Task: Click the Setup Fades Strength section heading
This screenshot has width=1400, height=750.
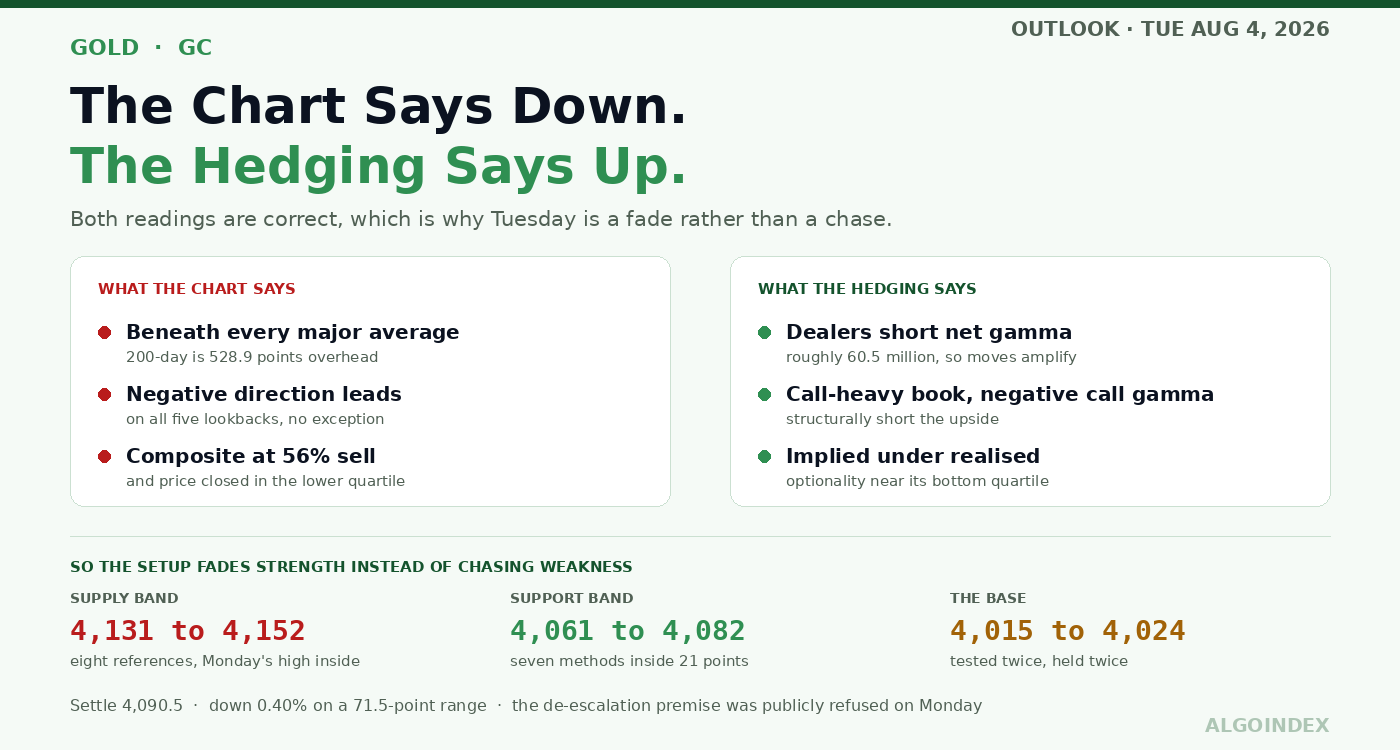Action: [351, 567]
